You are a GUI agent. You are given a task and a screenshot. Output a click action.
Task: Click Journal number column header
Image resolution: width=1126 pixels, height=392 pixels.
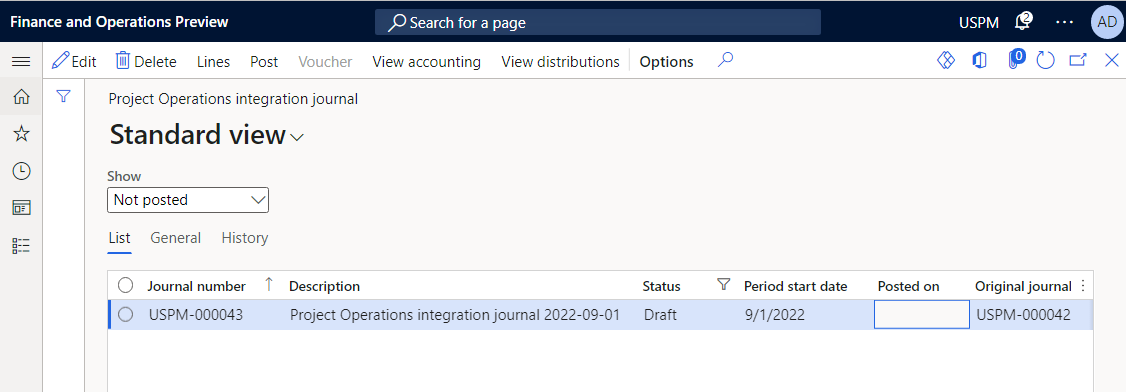196,286
